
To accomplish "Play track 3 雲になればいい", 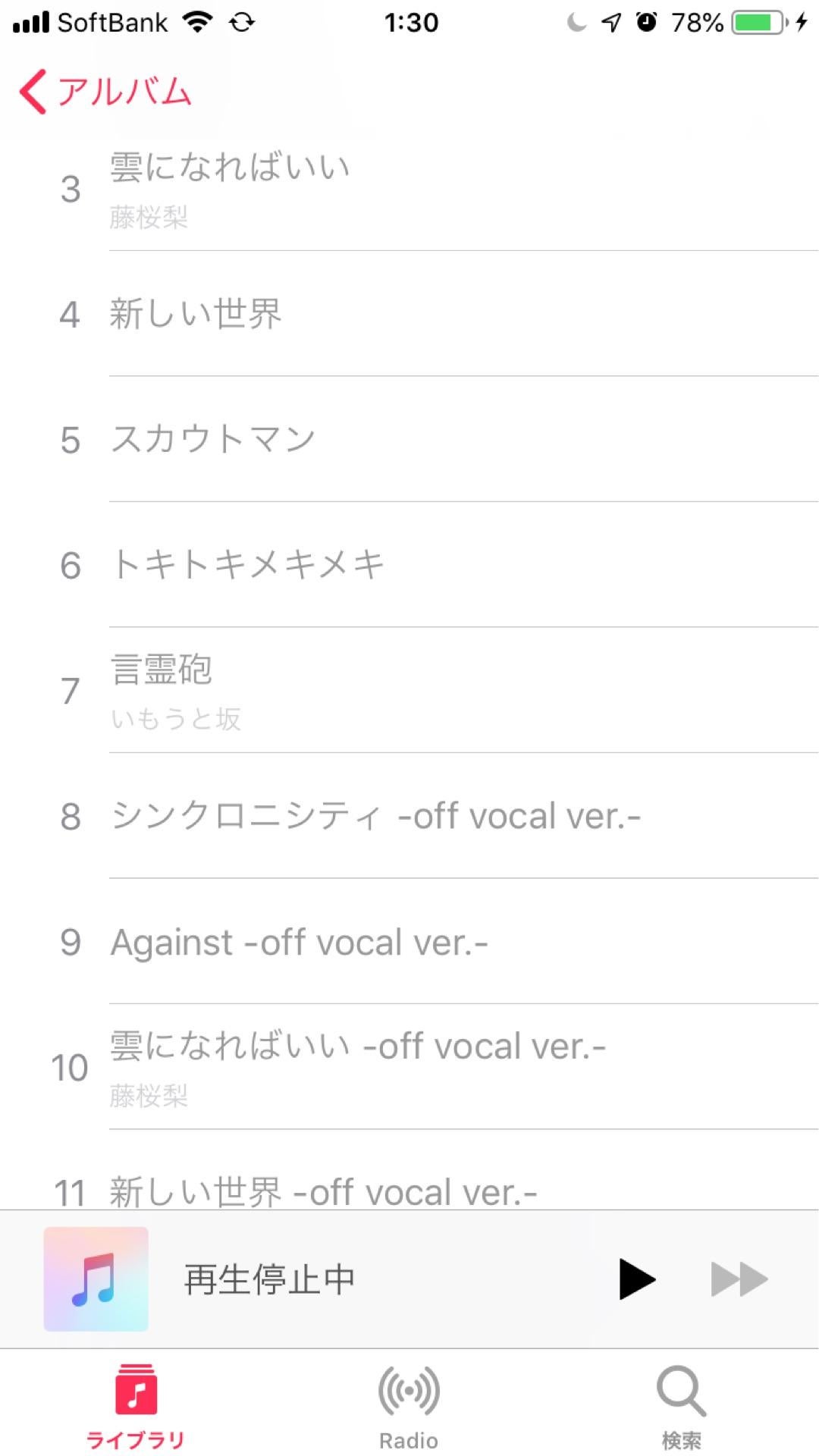I will (409, 188).
